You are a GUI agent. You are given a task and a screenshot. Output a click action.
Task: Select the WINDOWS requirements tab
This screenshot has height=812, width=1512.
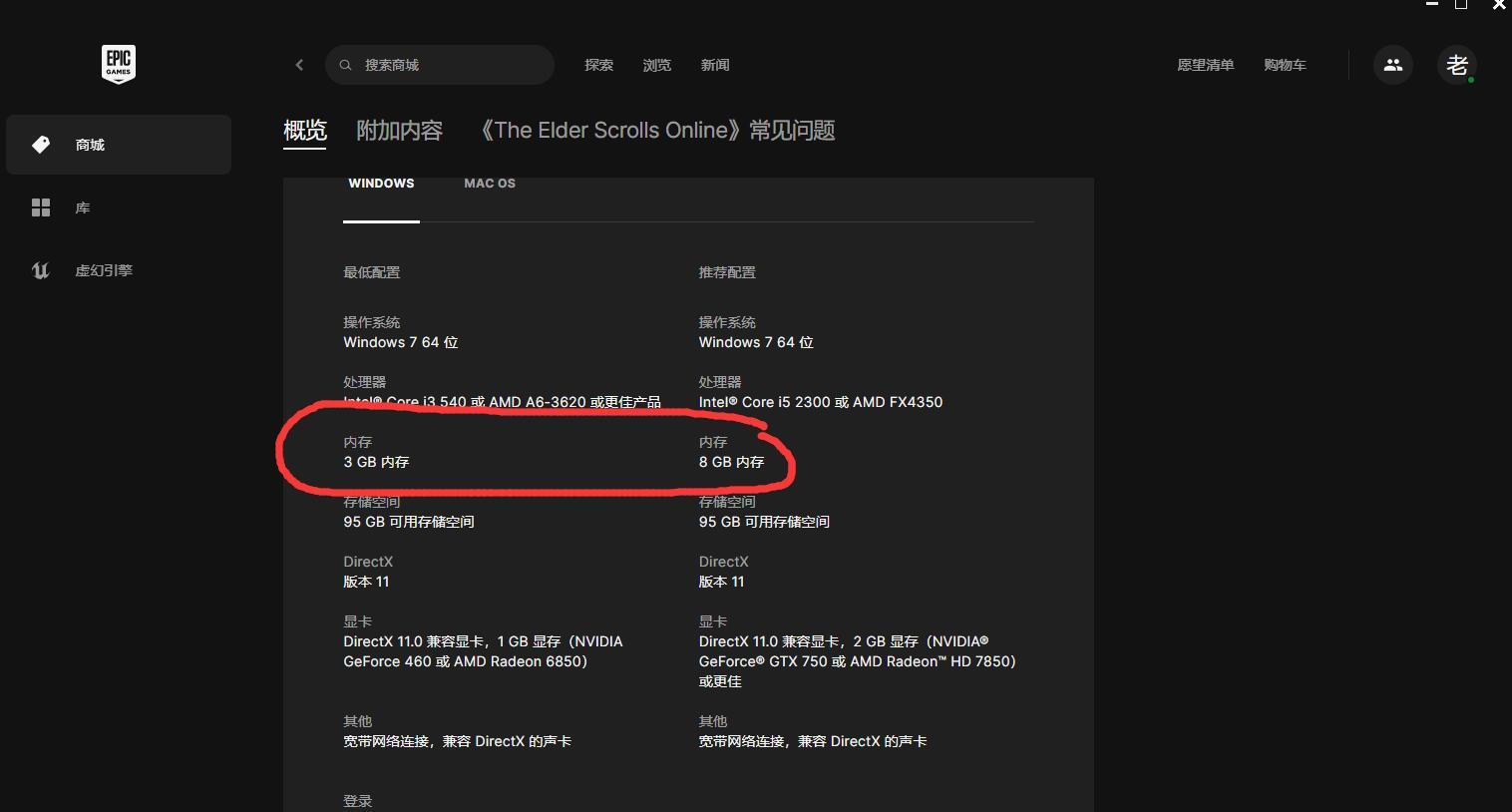[381, 184]
